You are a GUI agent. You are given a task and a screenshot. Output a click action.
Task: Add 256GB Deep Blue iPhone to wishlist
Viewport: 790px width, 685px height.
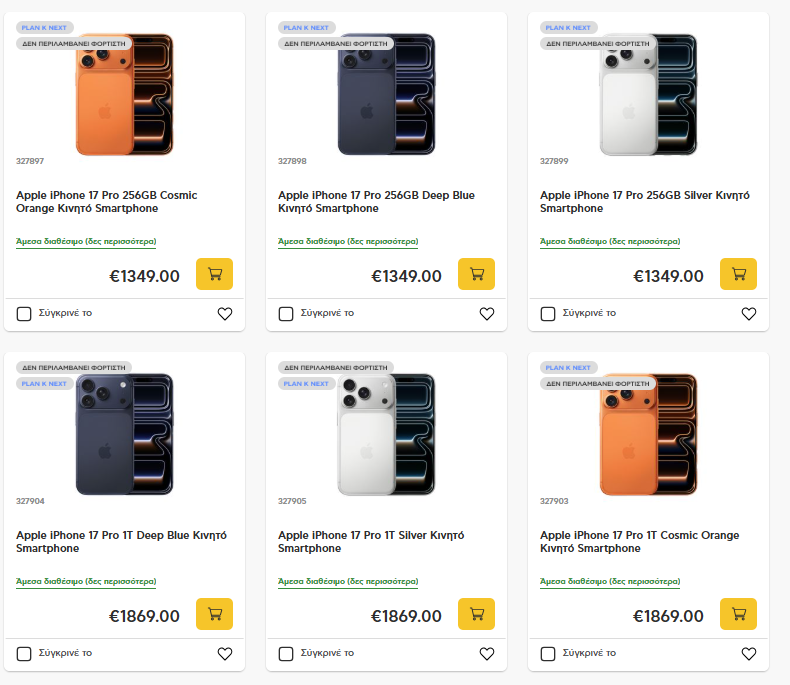coord(487,314)
